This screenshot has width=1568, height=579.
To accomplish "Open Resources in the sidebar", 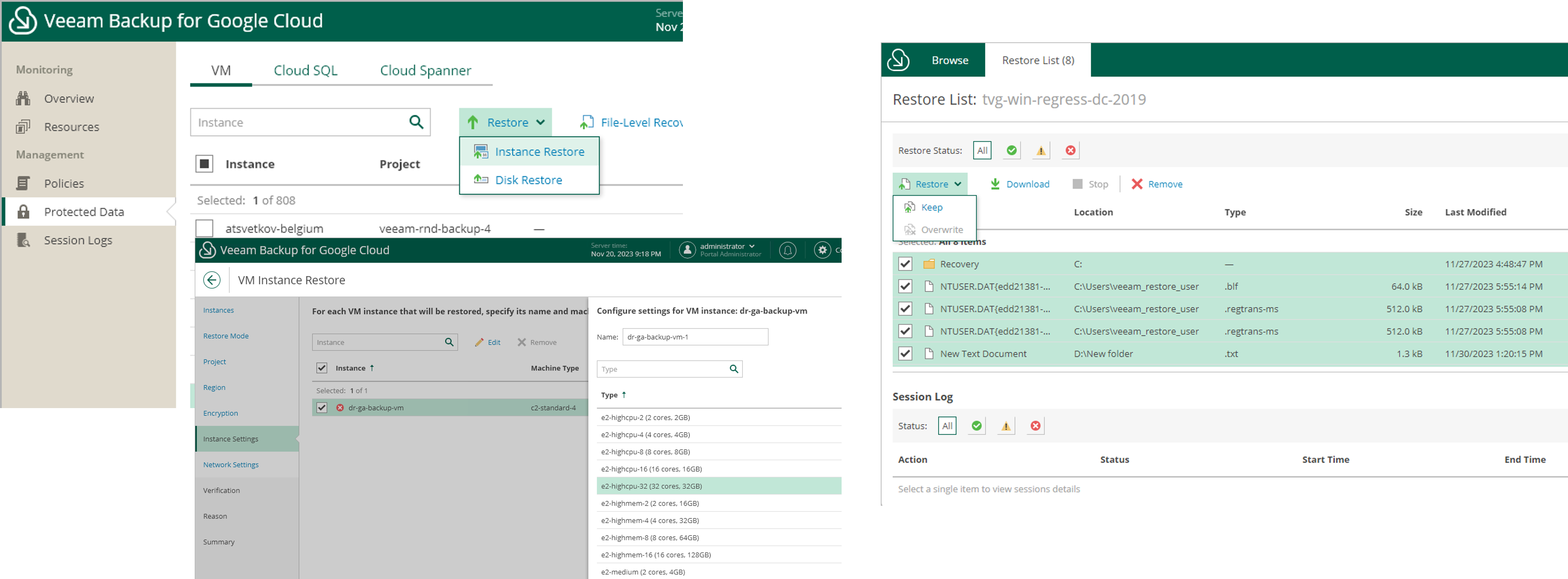I will (x=71, y=127).
